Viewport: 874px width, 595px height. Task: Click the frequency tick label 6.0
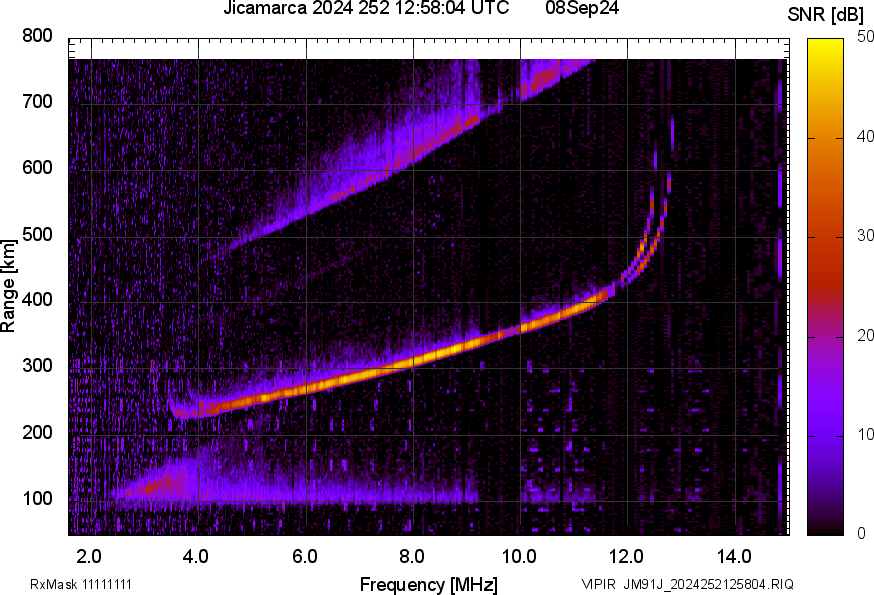[304, 556]
